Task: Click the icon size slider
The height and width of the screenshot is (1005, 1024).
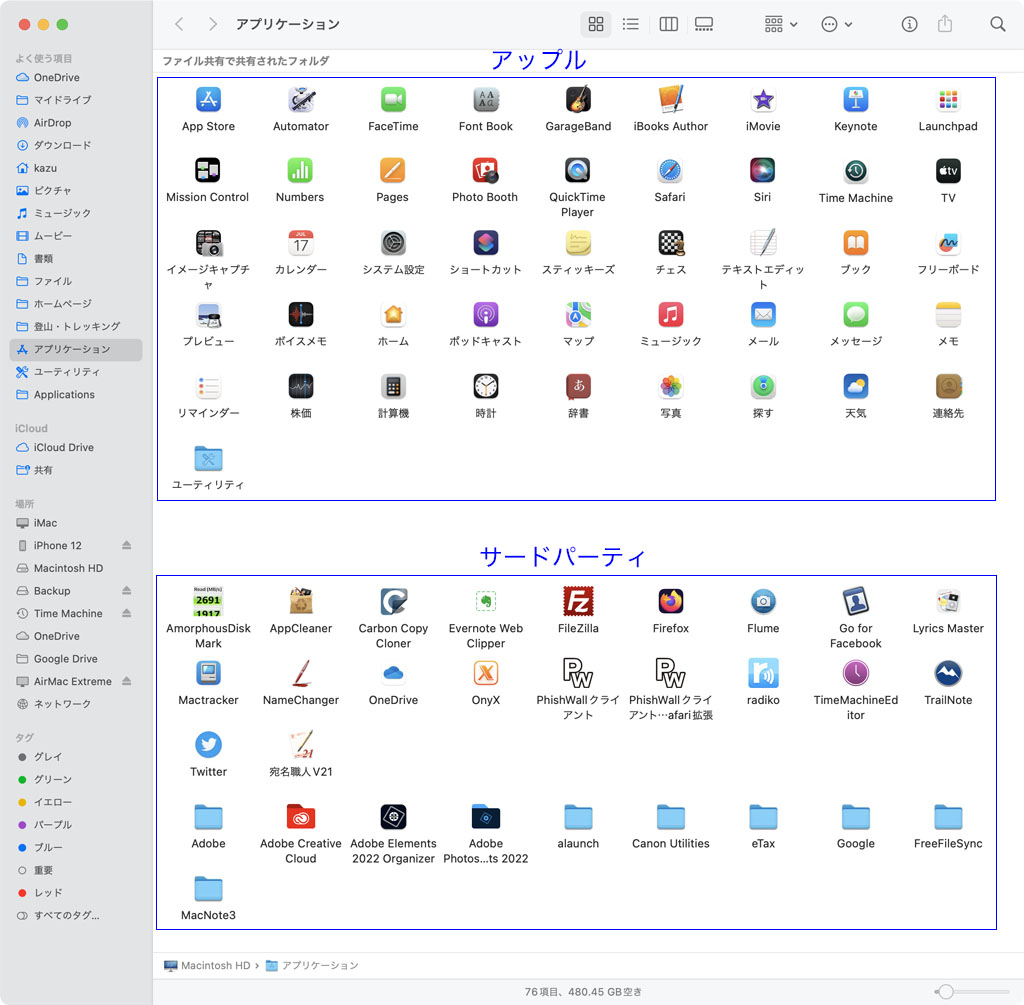Action: pyautogui.click(x=970, y=991)
